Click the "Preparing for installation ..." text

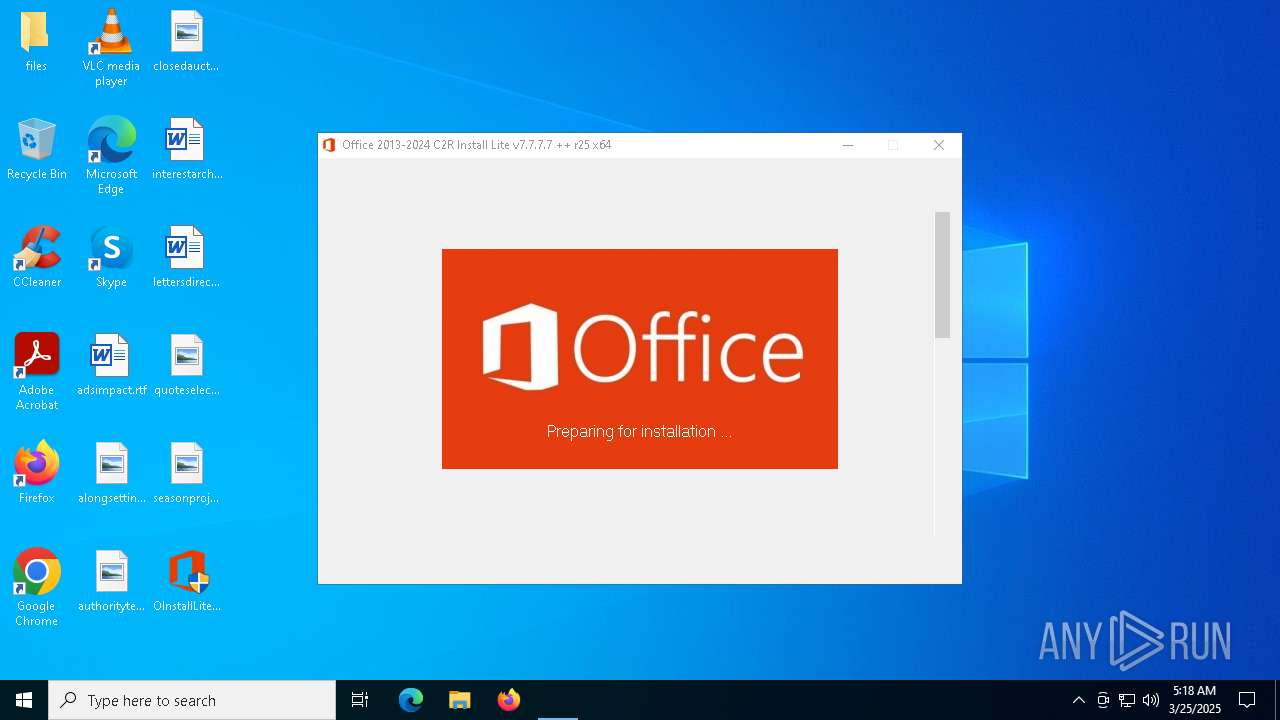point(639,431)
